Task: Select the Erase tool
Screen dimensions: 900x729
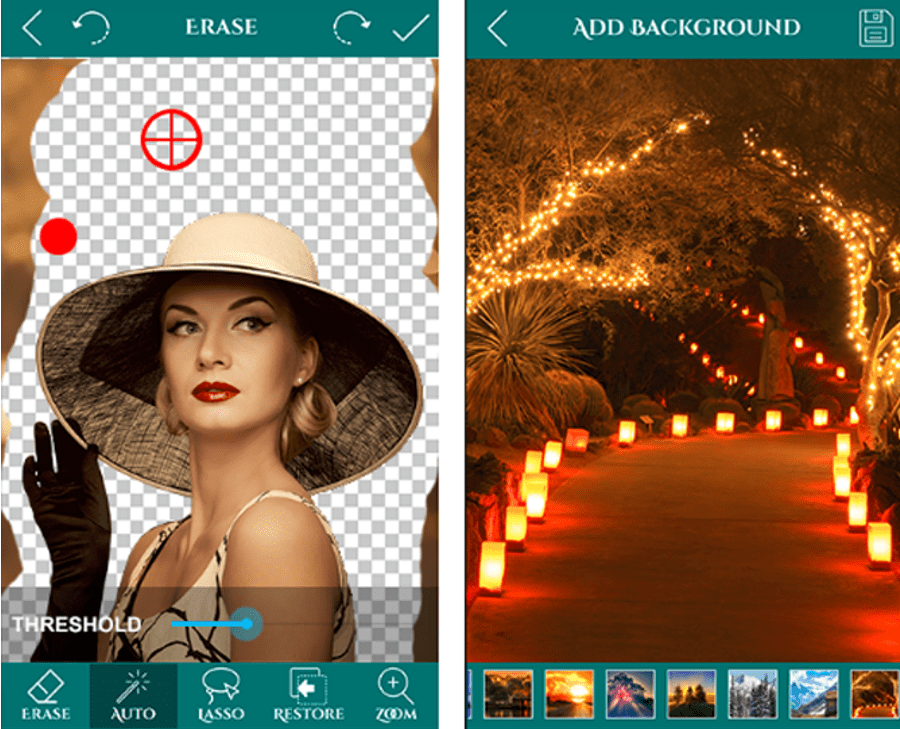Action: pos(46,696)
